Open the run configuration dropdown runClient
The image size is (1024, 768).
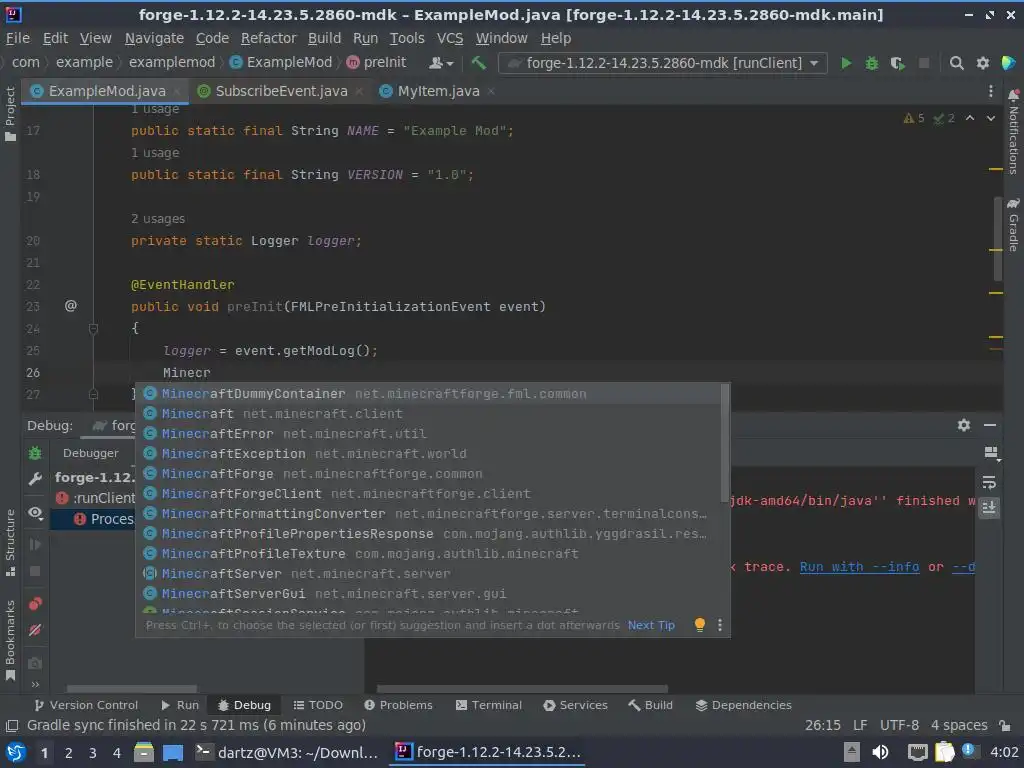(662, 63)
